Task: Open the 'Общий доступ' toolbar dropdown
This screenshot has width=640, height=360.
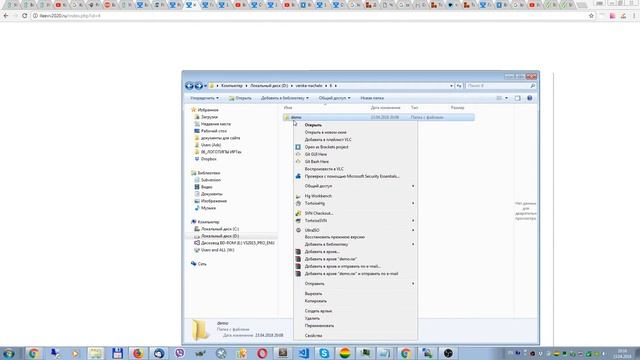Action: point(334,98)
